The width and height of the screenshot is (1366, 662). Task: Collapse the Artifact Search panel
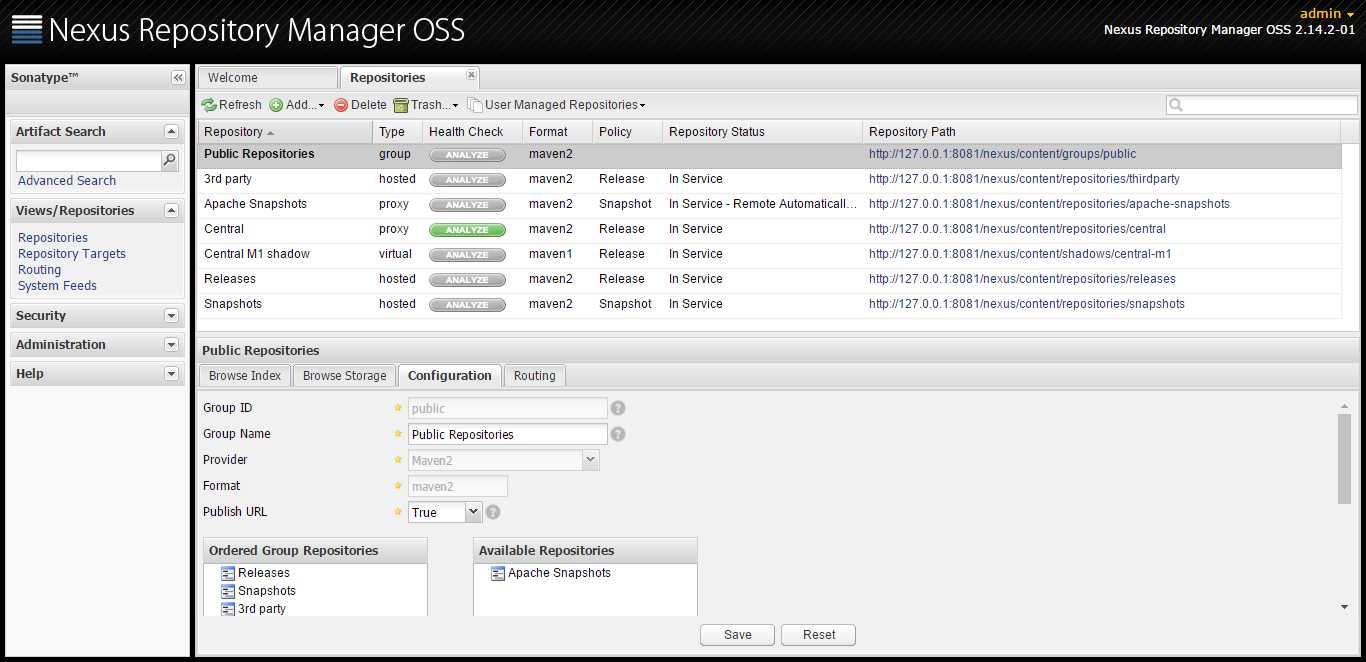pyautogui.click(x=171, y=132)
